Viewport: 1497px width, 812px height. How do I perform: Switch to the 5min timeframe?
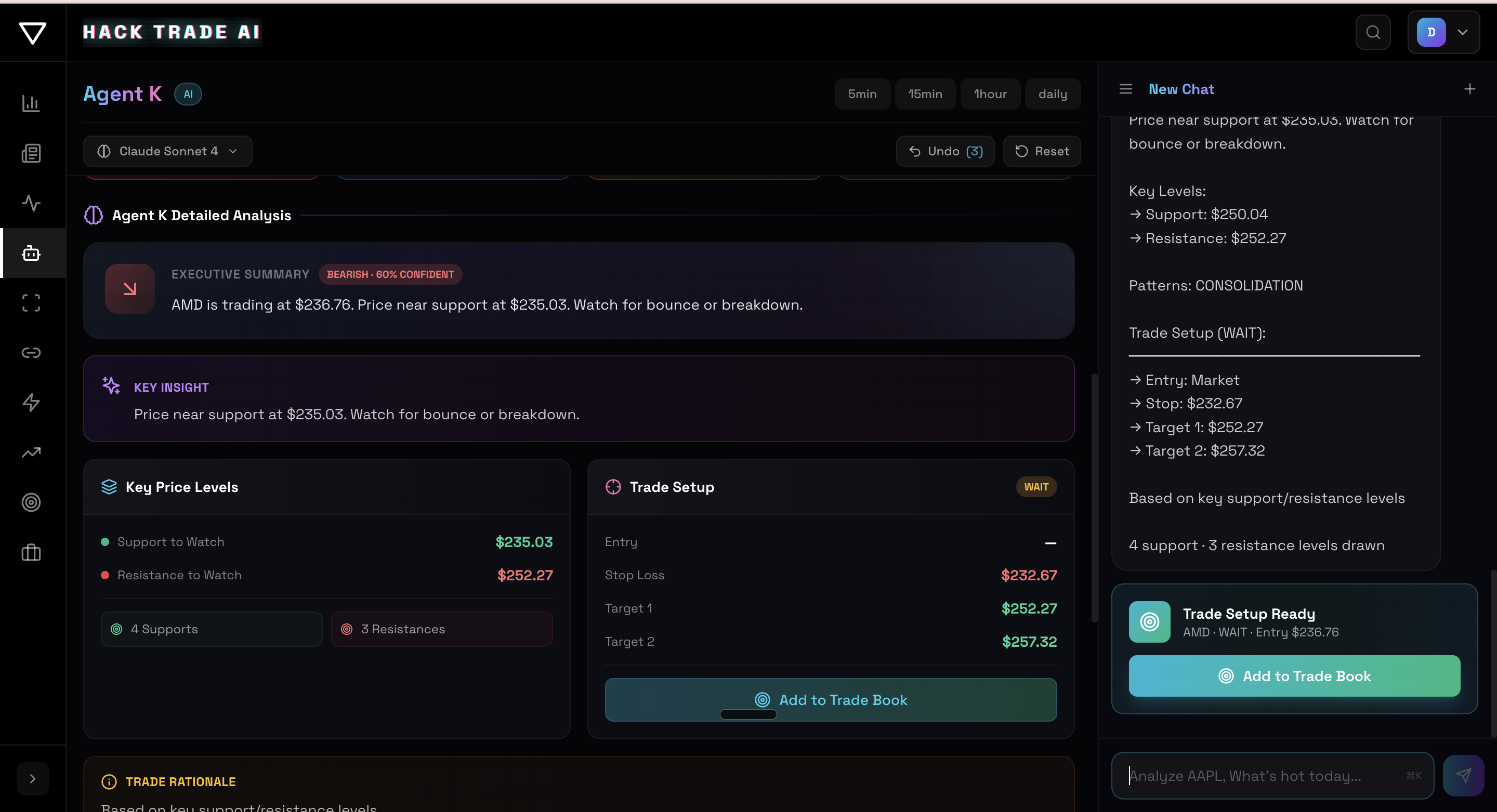tap(862, 94)
